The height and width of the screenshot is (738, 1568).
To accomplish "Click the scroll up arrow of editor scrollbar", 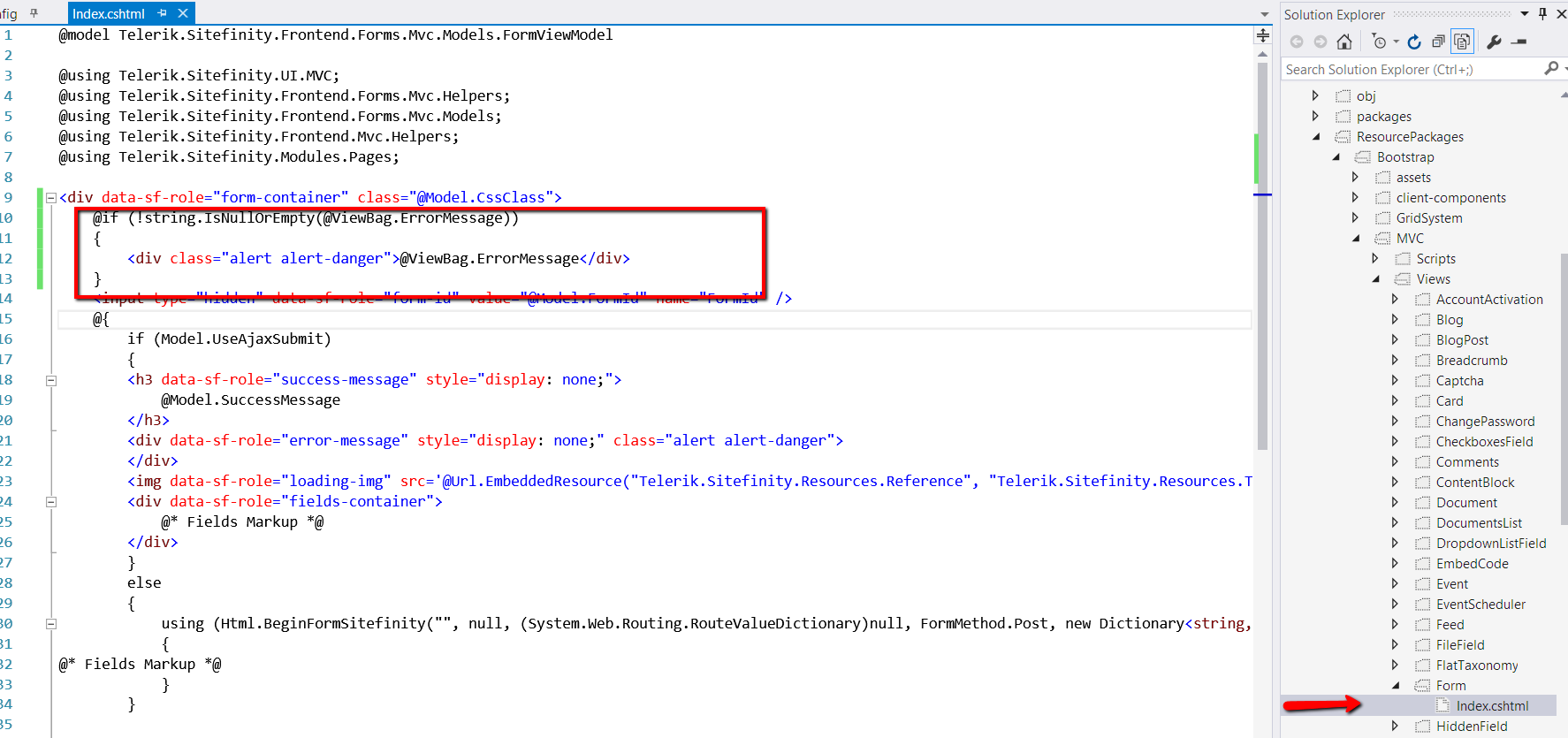I will (1262, 54).
